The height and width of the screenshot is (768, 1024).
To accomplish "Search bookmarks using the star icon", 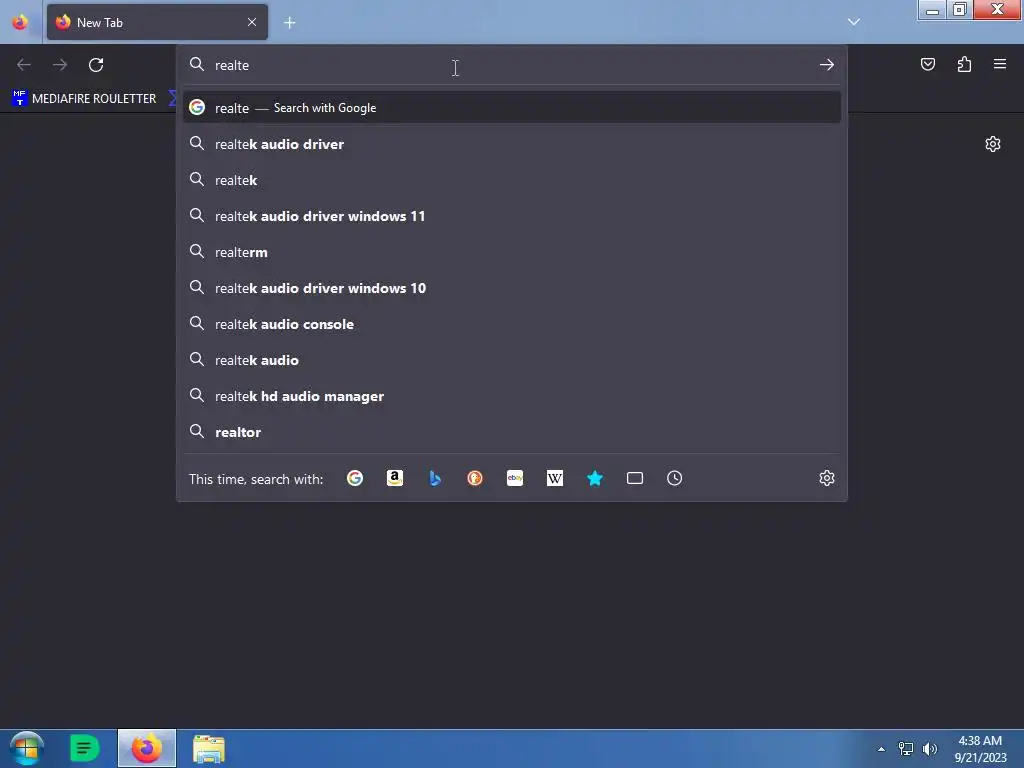I will (x=595, y=478).
